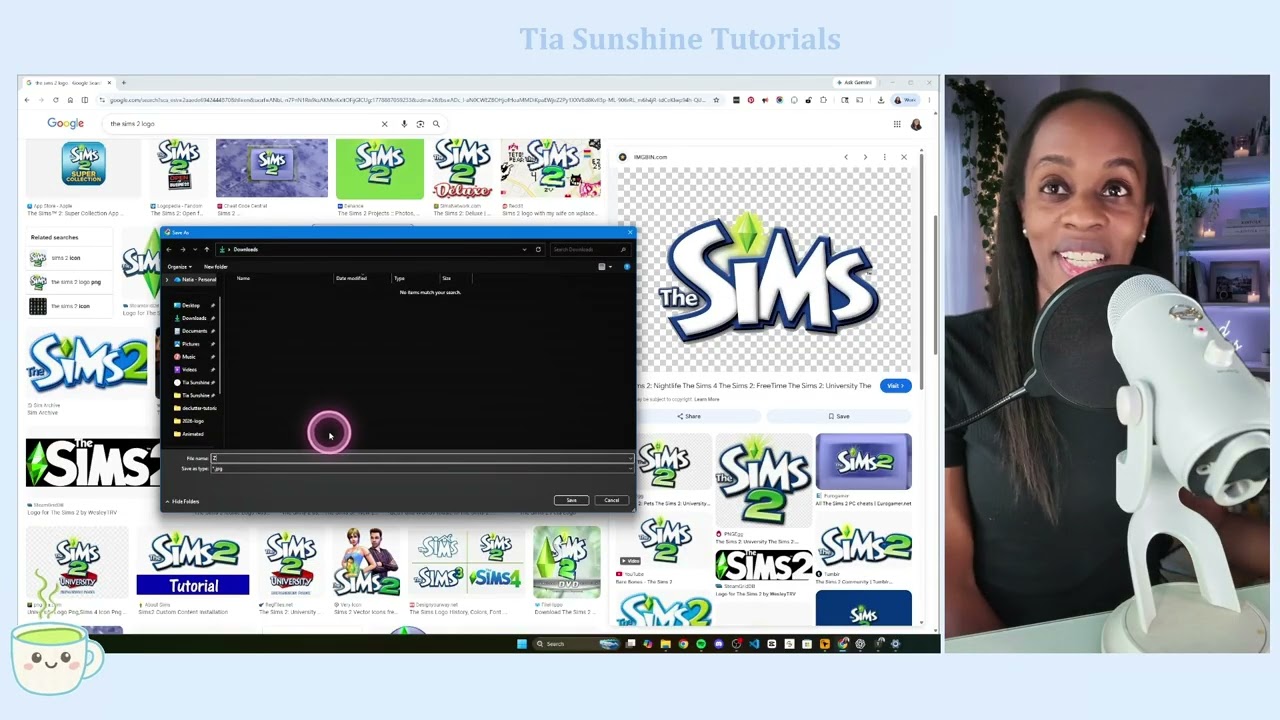Image resolution: width=1280 pixels, height=720 pixels.
Task: Open the Google apps grid
Action: (897, 124)
